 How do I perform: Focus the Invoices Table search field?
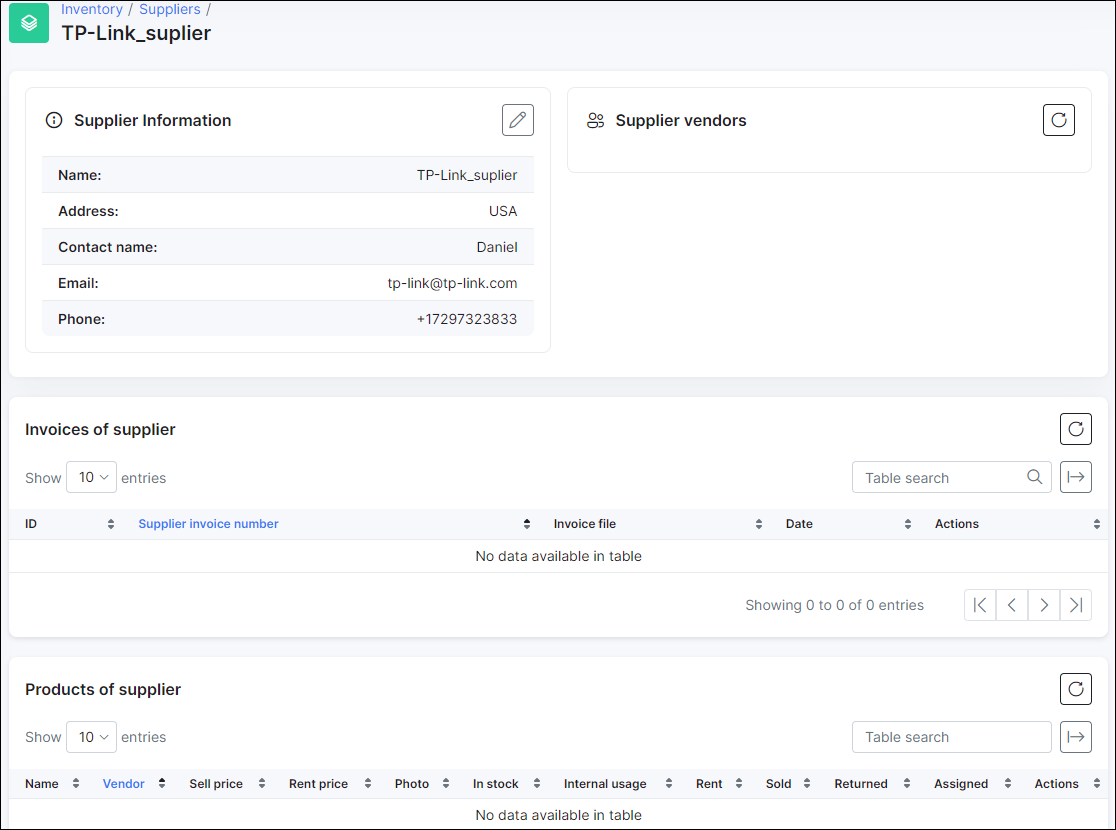point(951,477)
